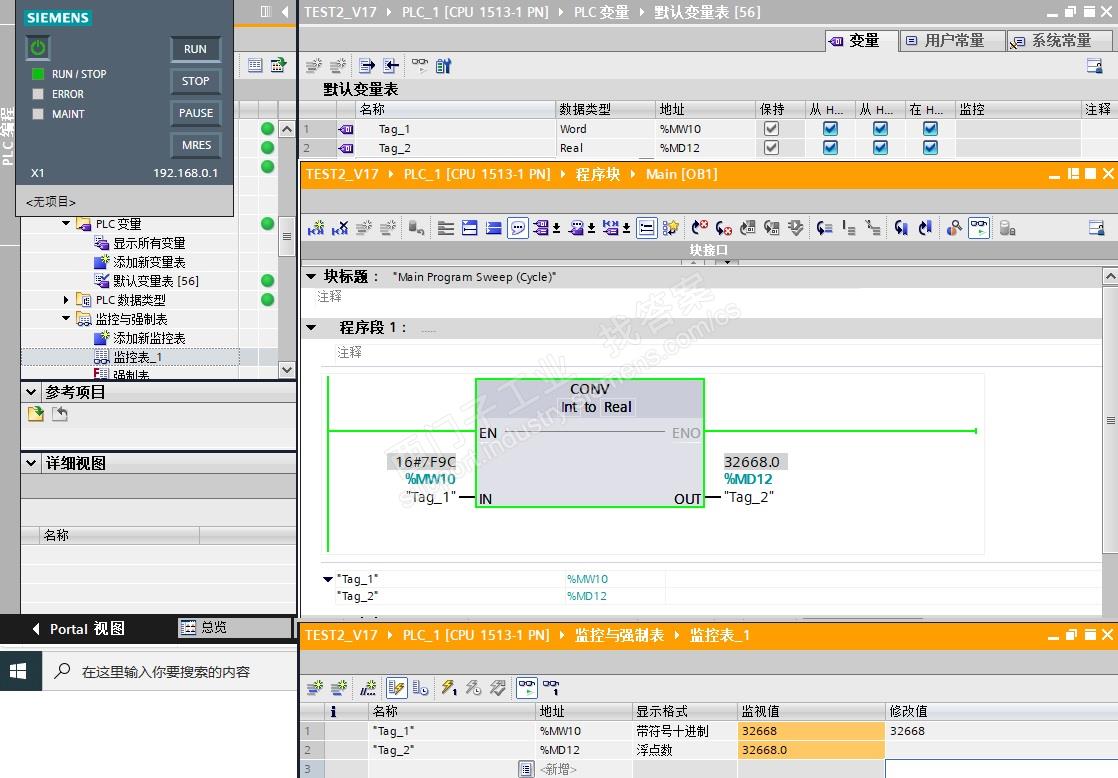
Task: Click the Windows search box
Action: point(170,672)
